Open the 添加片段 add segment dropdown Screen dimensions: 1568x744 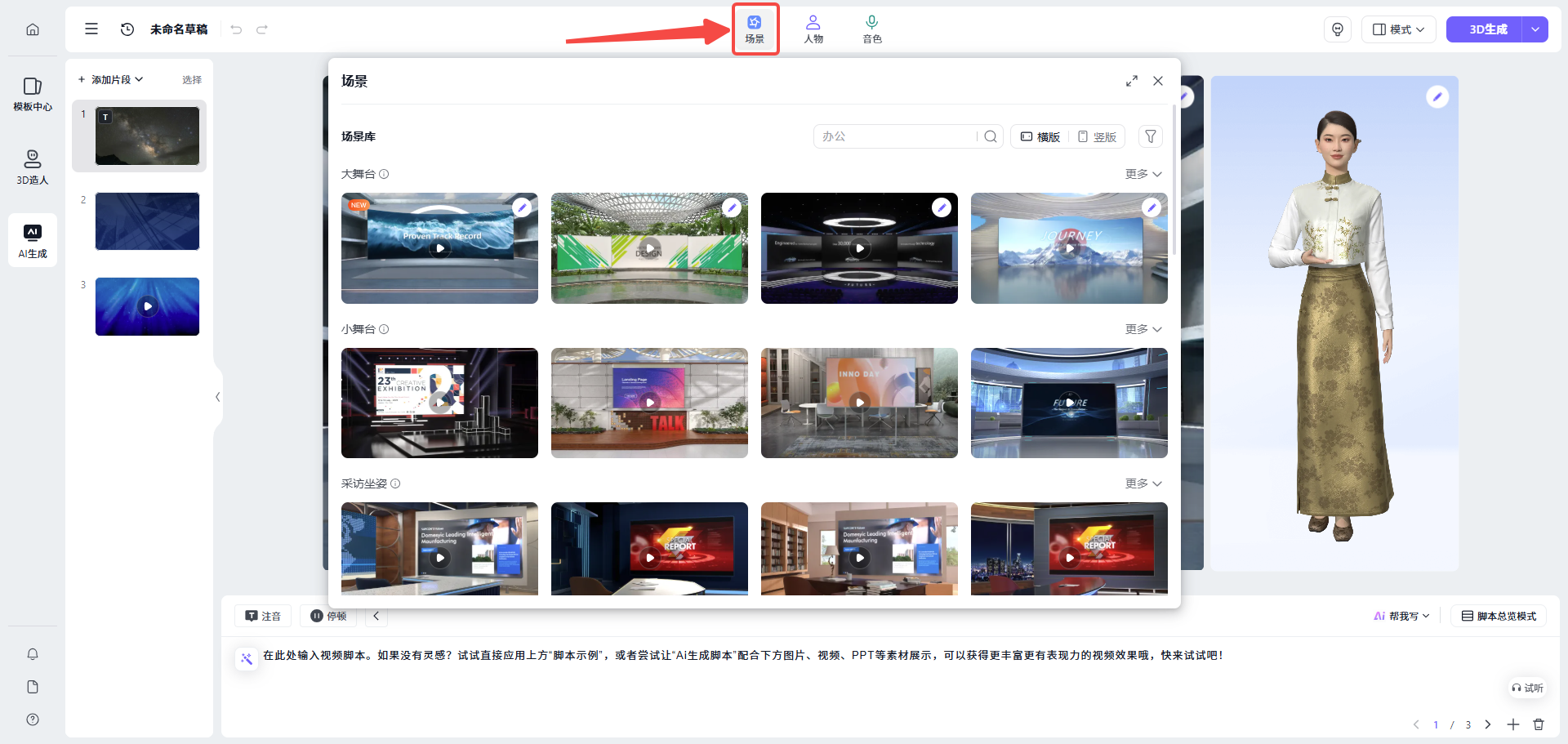110,79
